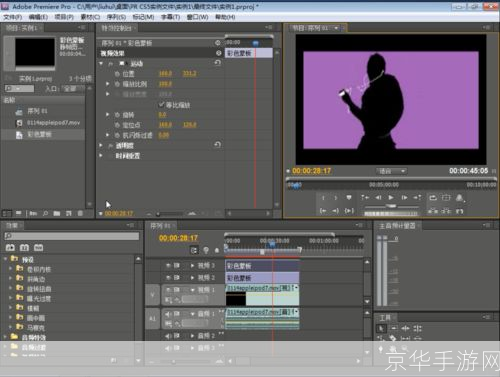This screenshot has width=500, height=377.
Task: Open the 帮助(H) menu
Action: click(x=225, y=17)
